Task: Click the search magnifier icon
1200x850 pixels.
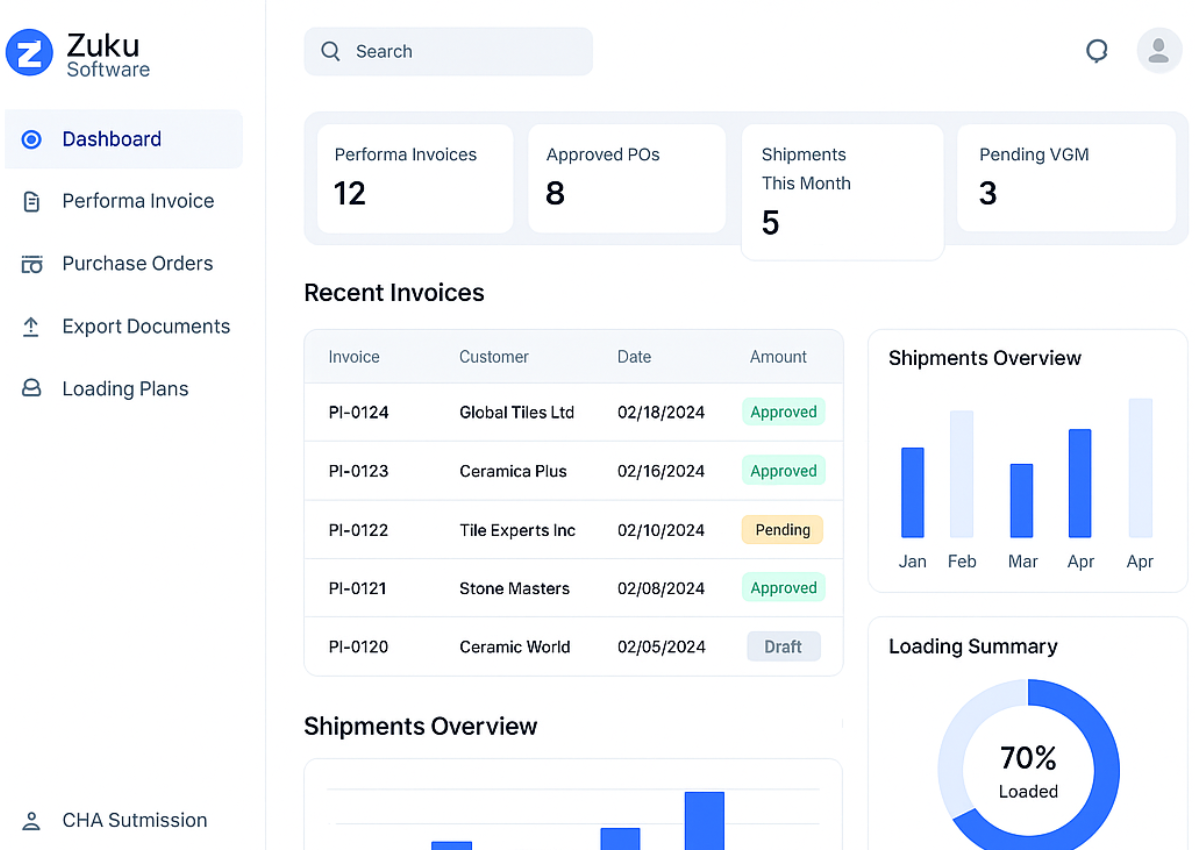Action: (330, 50)
